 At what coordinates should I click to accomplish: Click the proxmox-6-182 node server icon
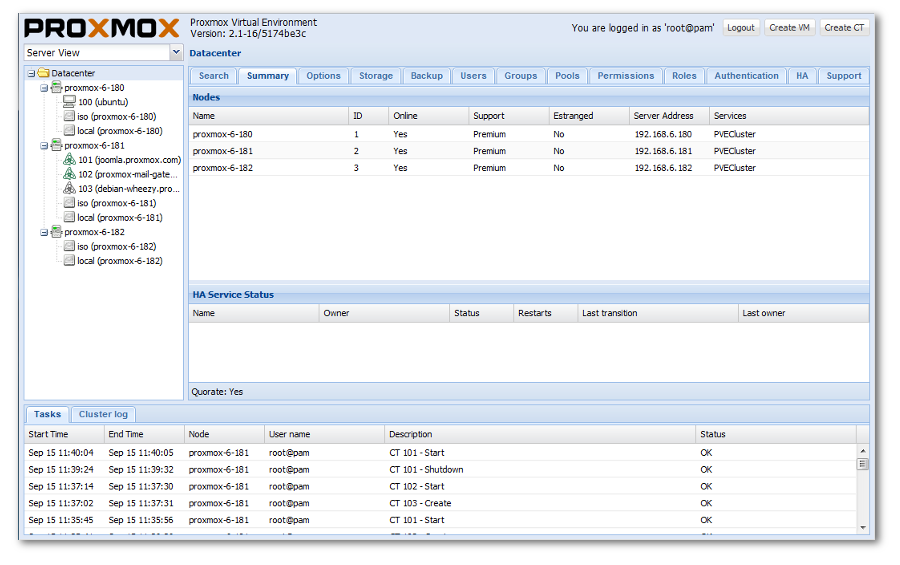click(x=56, y=231)
